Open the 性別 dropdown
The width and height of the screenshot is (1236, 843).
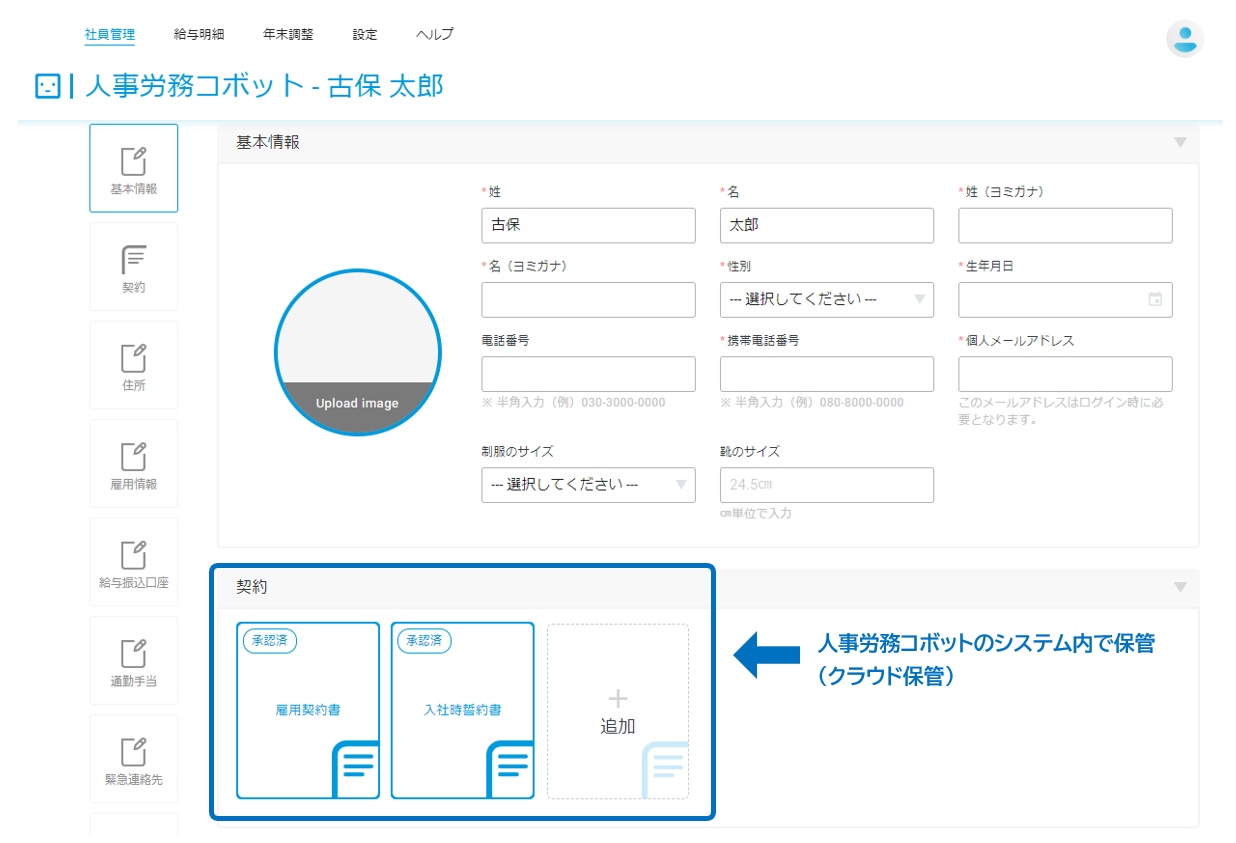click(827, 299)
